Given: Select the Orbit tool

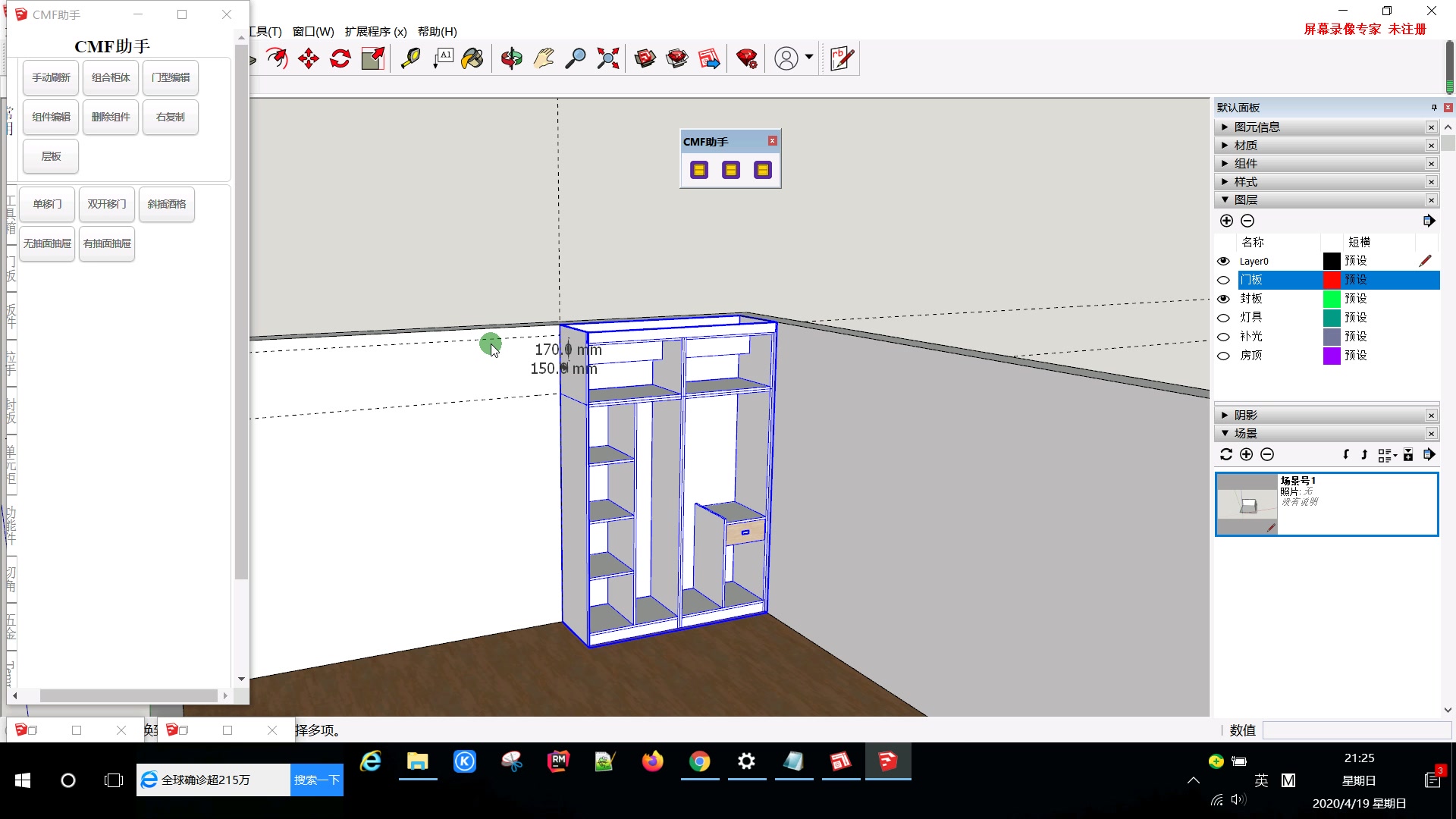Looking at the screenshot, I should coord(512,58).
